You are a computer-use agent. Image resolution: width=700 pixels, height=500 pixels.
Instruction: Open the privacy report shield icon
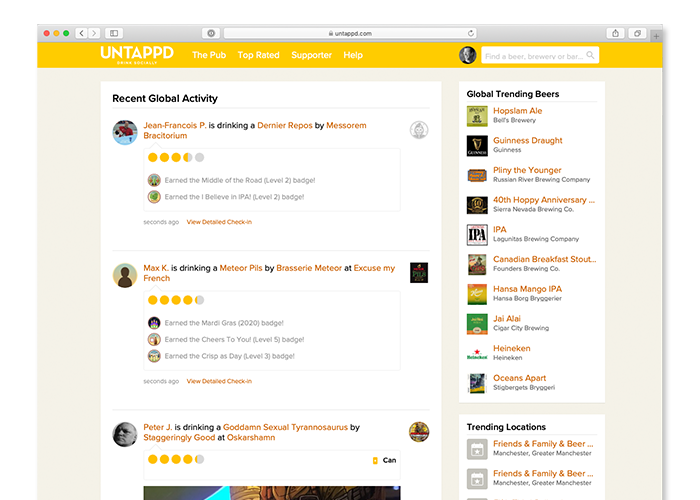point(211,33)
